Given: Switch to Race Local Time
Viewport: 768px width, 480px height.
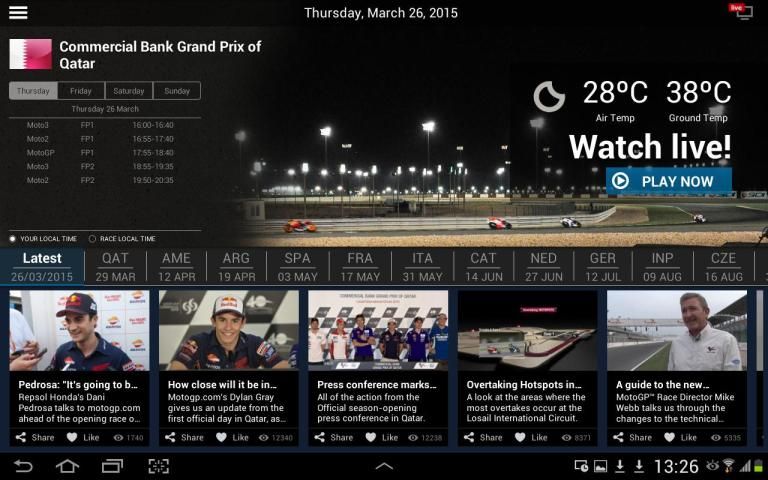Looking at the screenshot, I should [x=93, y=239].
